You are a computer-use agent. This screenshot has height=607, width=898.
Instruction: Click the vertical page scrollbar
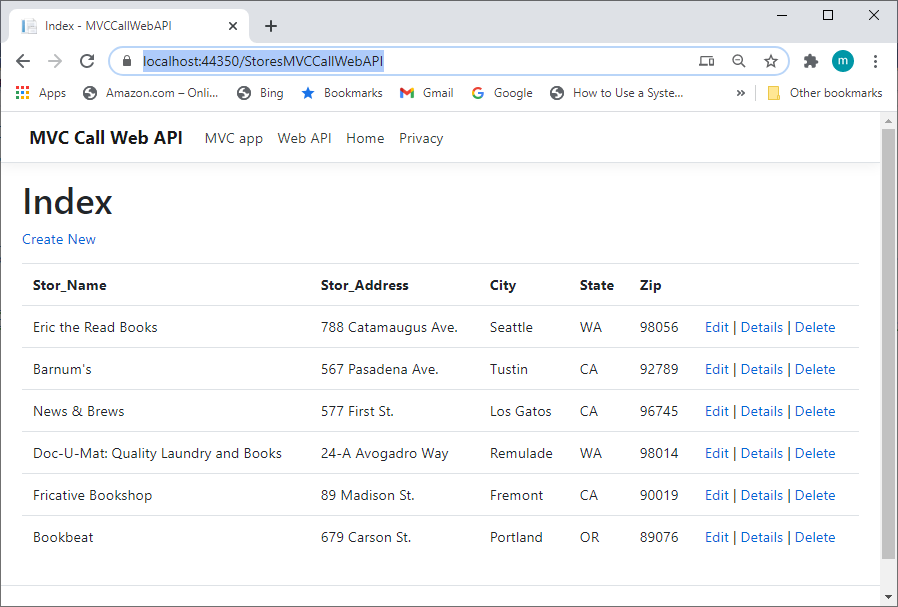pyautogui.click(x=888, y=340)
